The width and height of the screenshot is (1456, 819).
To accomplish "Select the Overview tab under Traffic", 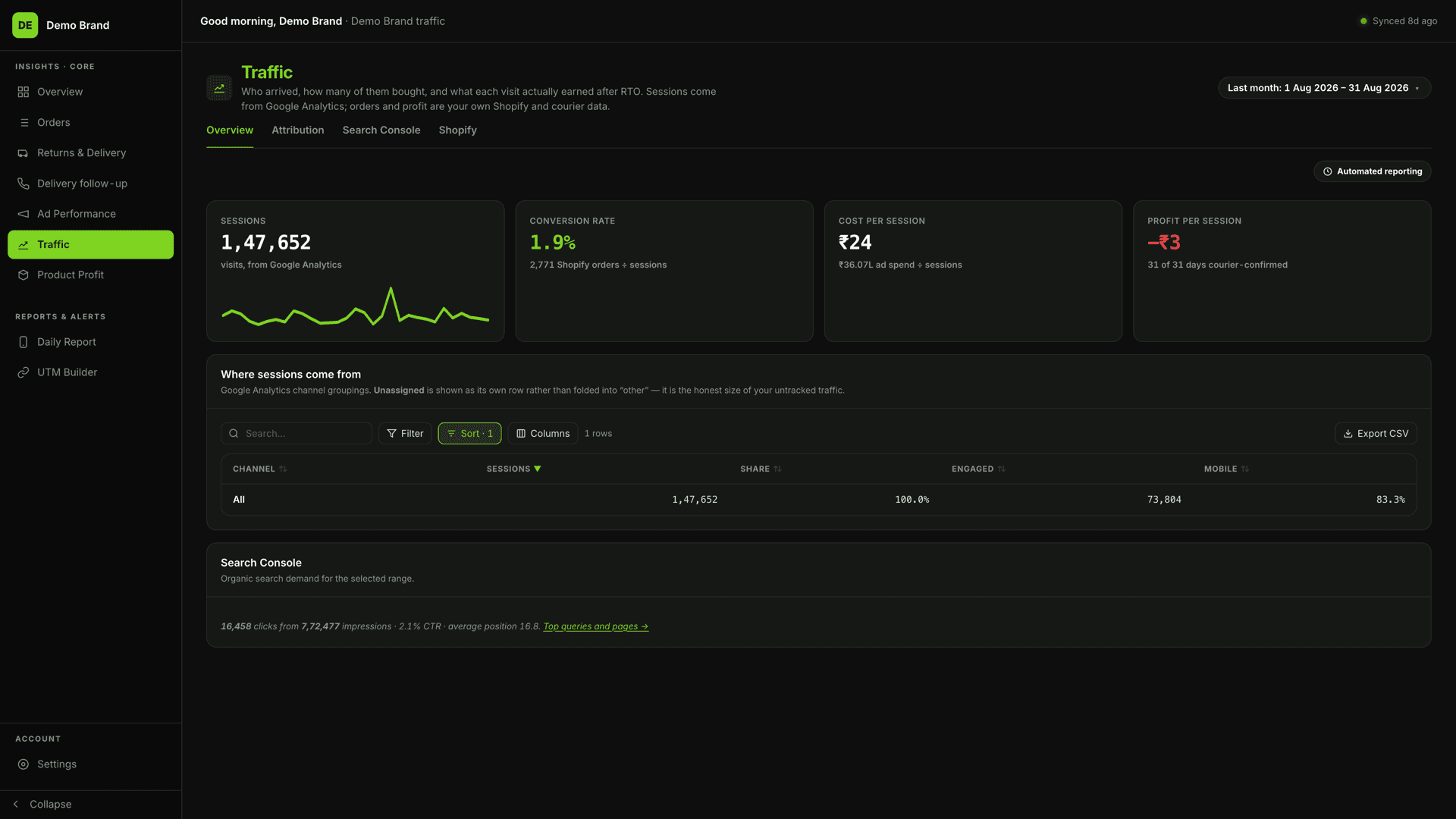I will coord(230,130).
